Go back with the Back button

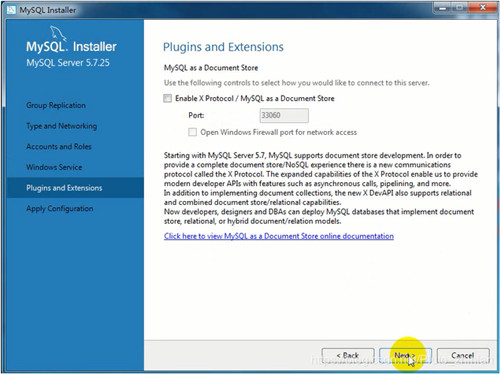[348, 356]
